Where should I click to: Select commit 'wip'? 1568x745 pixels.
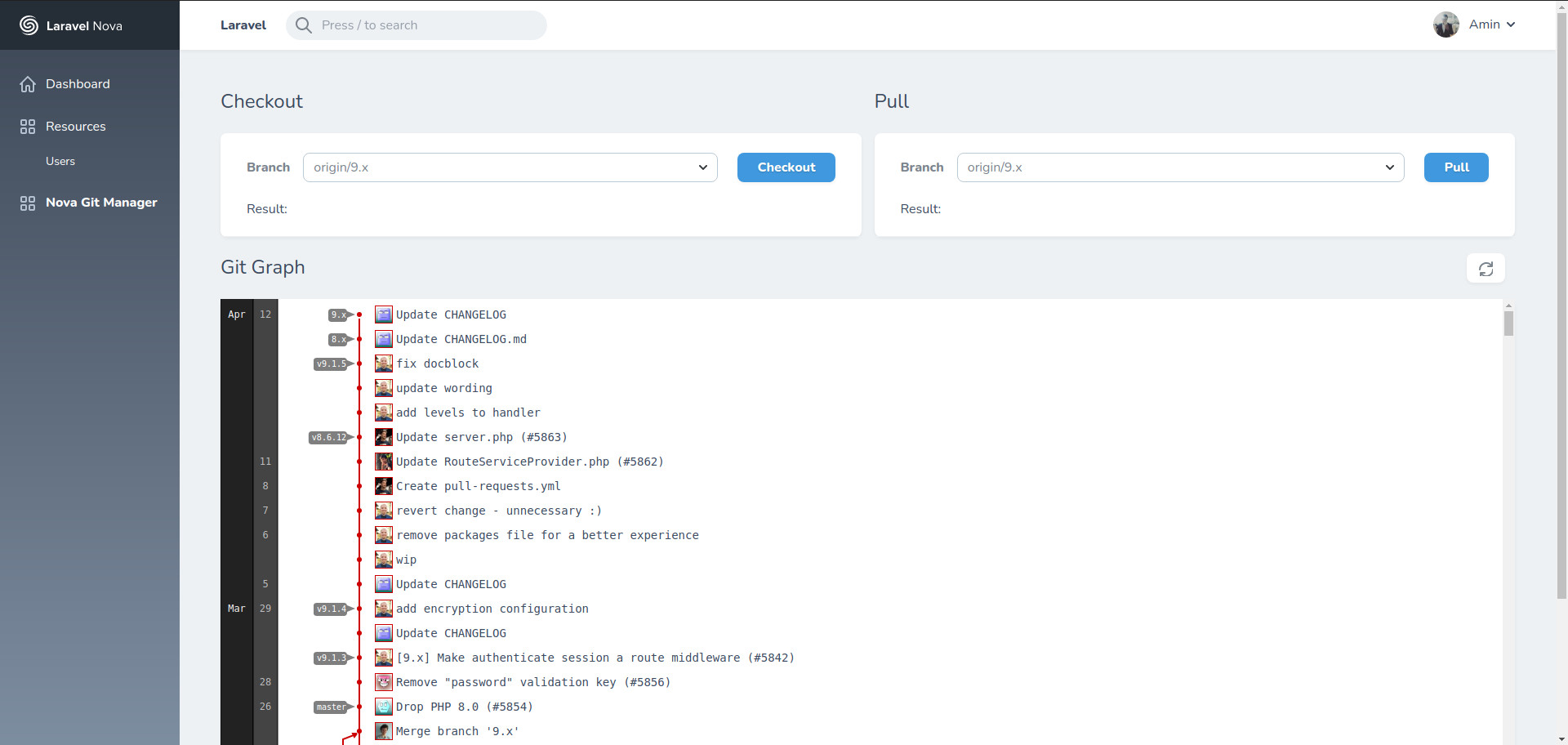tap(407, 560)
